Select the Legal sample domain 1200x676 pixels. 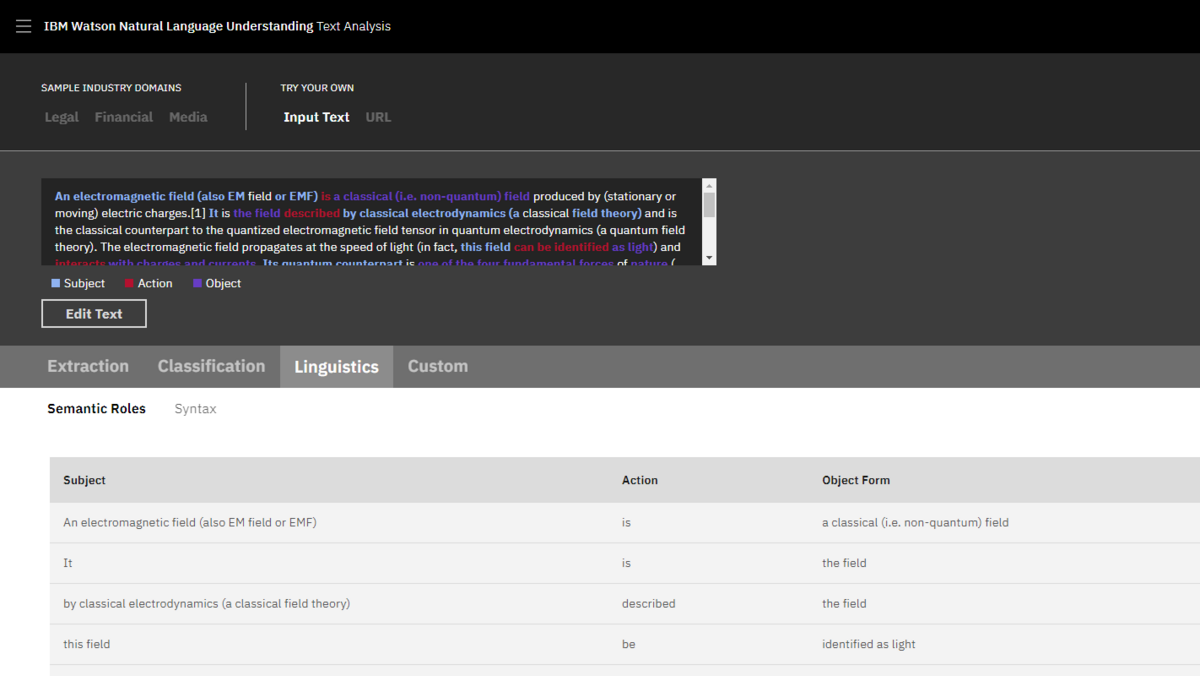[61, 117]
